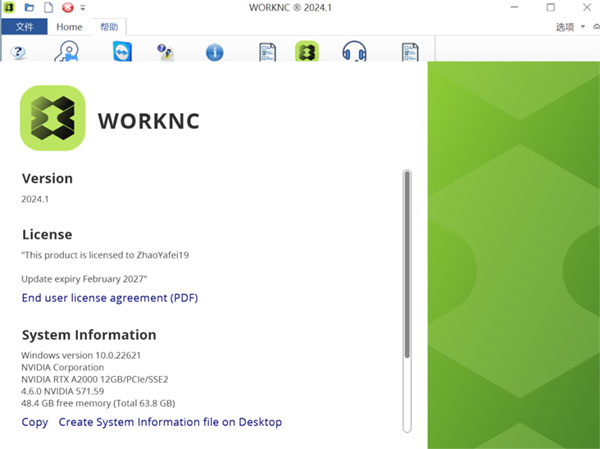Click the 'NVIDIA Corporation' line
The height and width of the screenshot is (449, 600).
click(x=63, y=367)
